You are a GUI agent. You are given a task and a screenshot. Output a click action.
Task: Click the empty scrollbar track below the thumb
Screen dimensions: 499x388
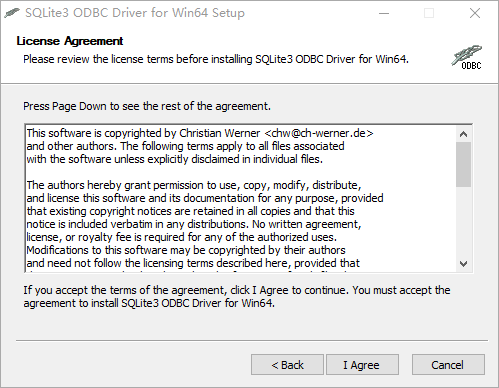point(463,222)
